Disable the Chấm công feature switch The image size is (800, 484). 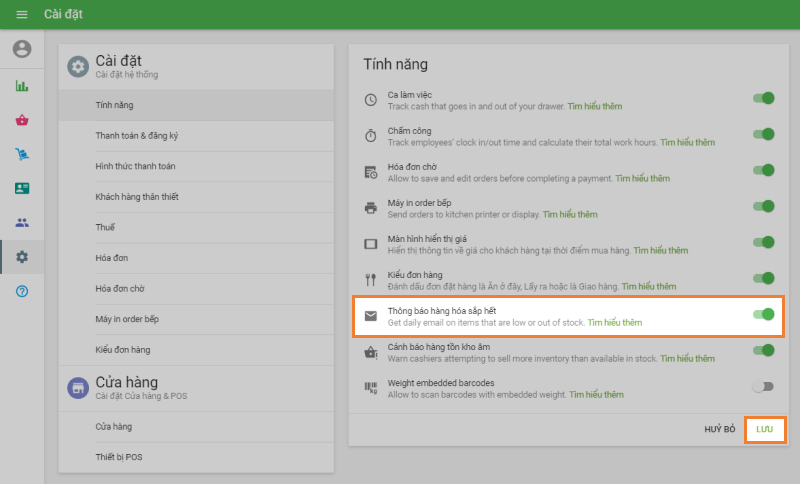pyautogui.click(x=763, y=134)
